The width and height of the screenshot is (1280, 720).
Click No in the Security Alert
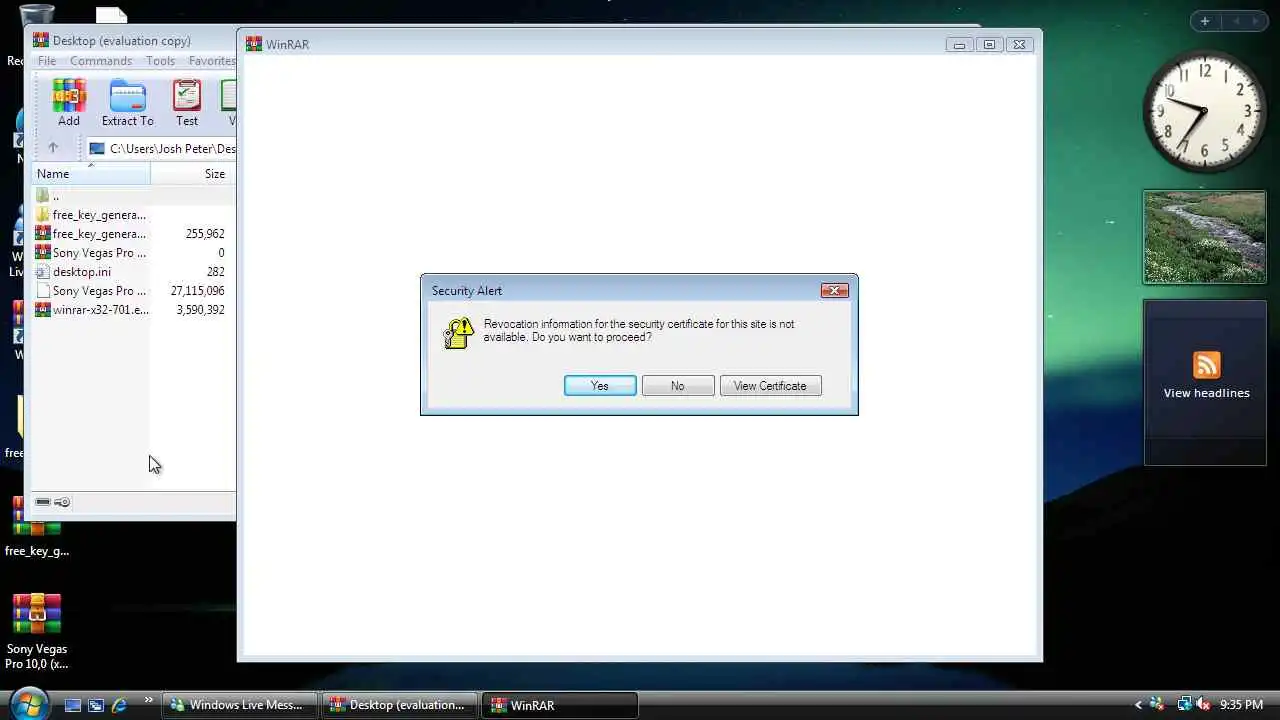point(678,386)
